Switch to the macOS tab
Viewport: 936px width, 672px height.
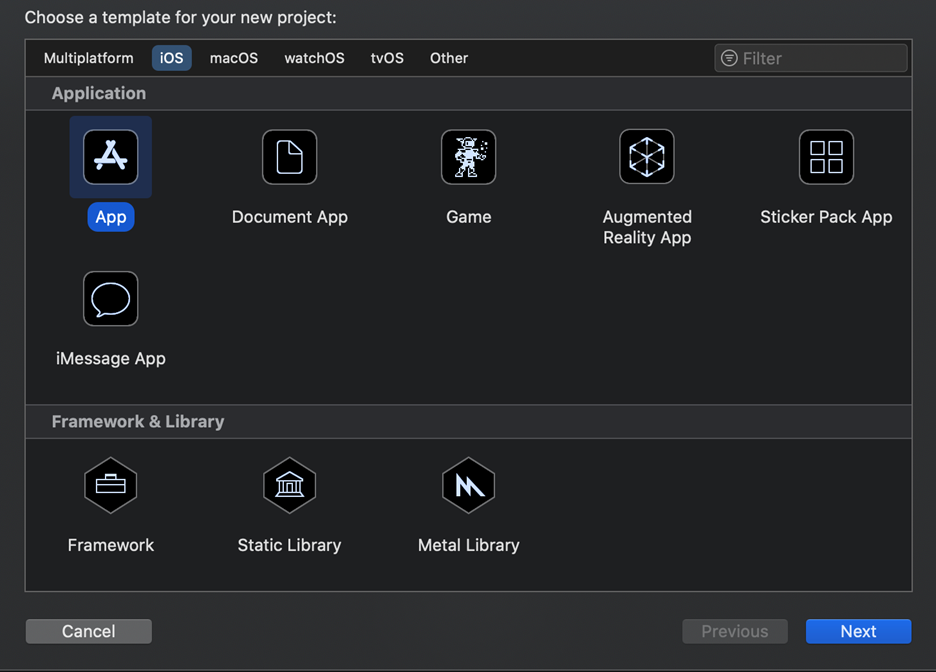pyautogui.click(x=233, y=58)
